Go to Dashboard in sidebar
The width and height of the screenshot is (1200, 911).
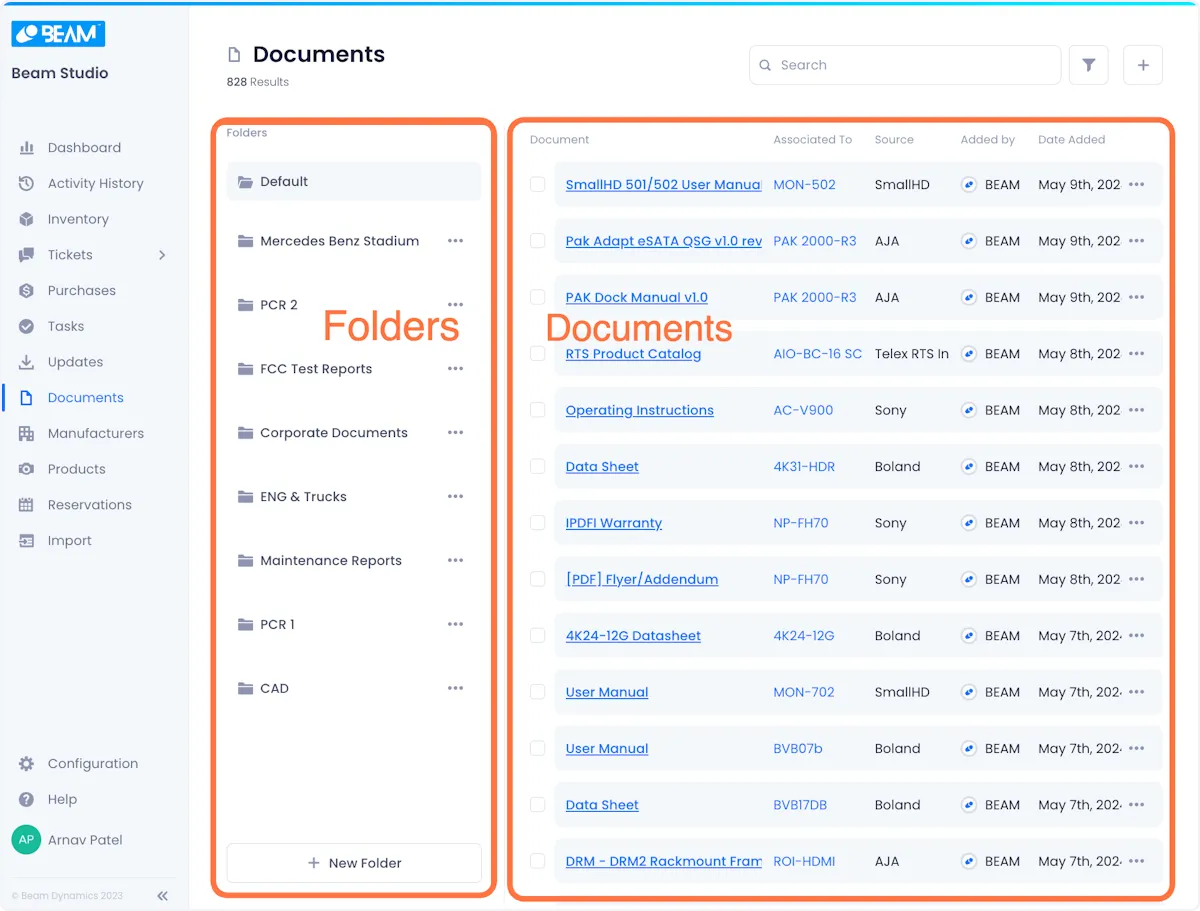click(84, 148)
